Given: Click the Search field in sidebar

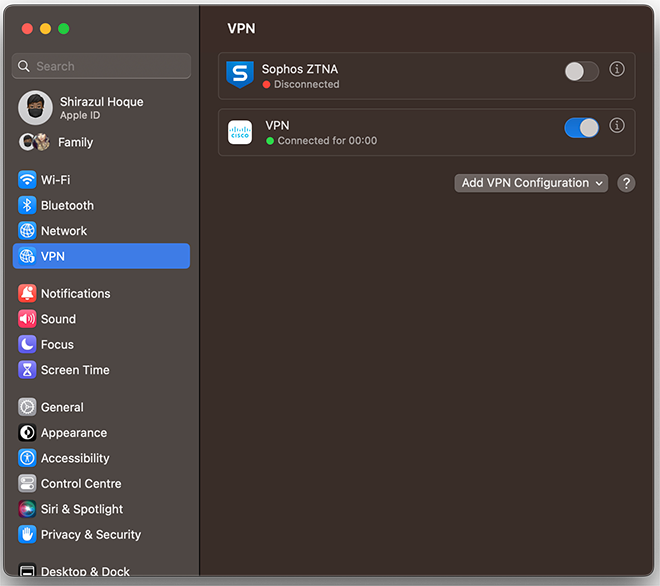Looking at the screenshot, I should click(101, 66).
